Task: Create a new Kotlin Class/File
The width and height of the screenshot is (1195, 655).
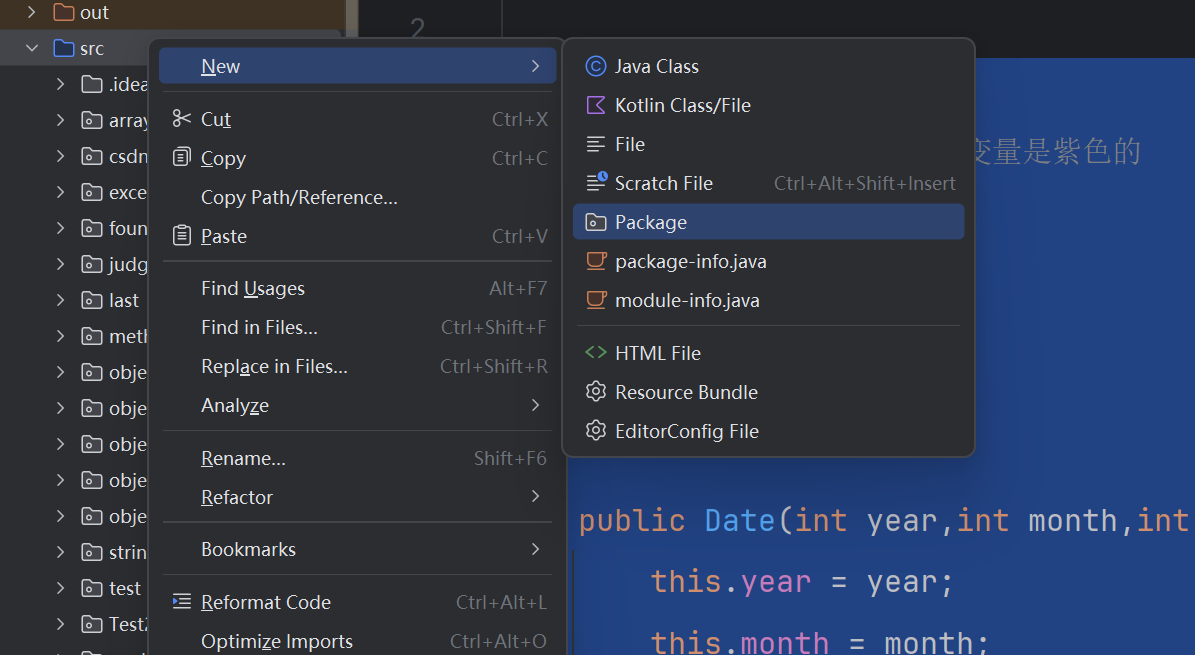Action: click(768, 105)
